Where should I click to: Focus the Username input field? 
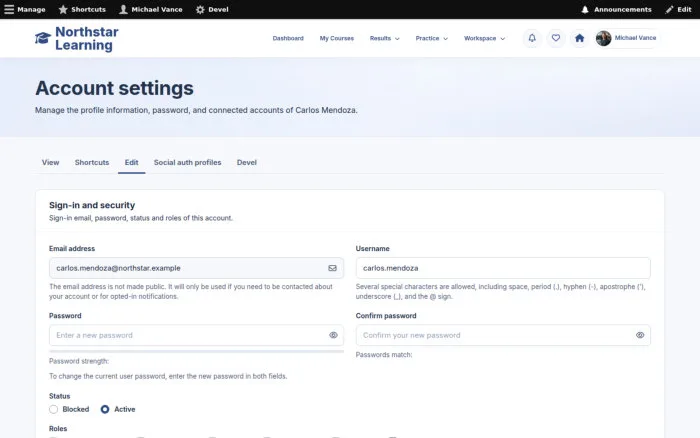(x=503, y=268)
